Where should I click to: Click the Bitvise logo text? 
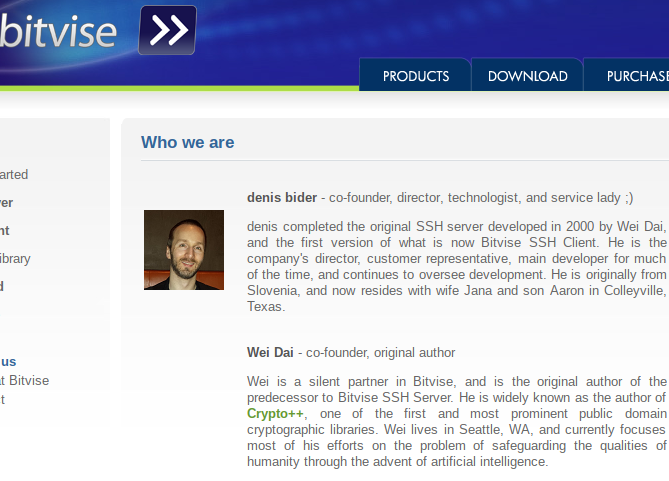tap(58, 31)
